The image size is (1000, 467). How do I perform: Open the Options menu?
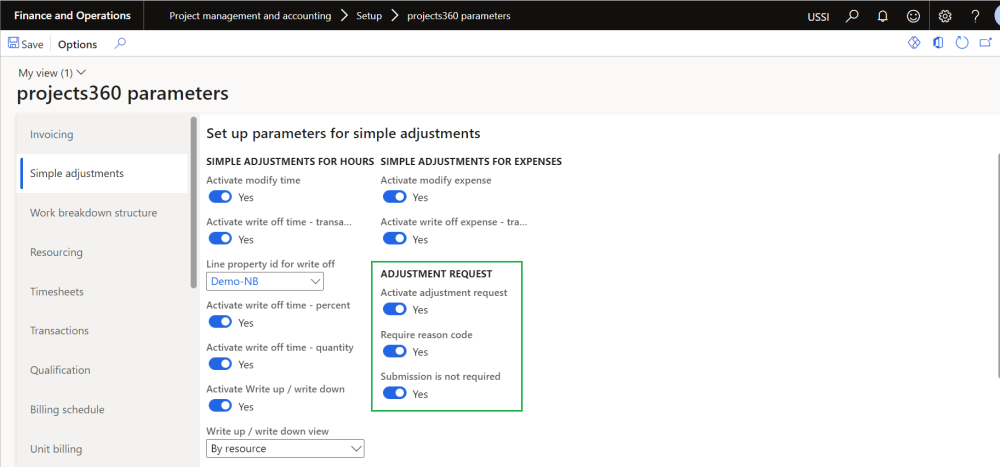click(77, 45)
